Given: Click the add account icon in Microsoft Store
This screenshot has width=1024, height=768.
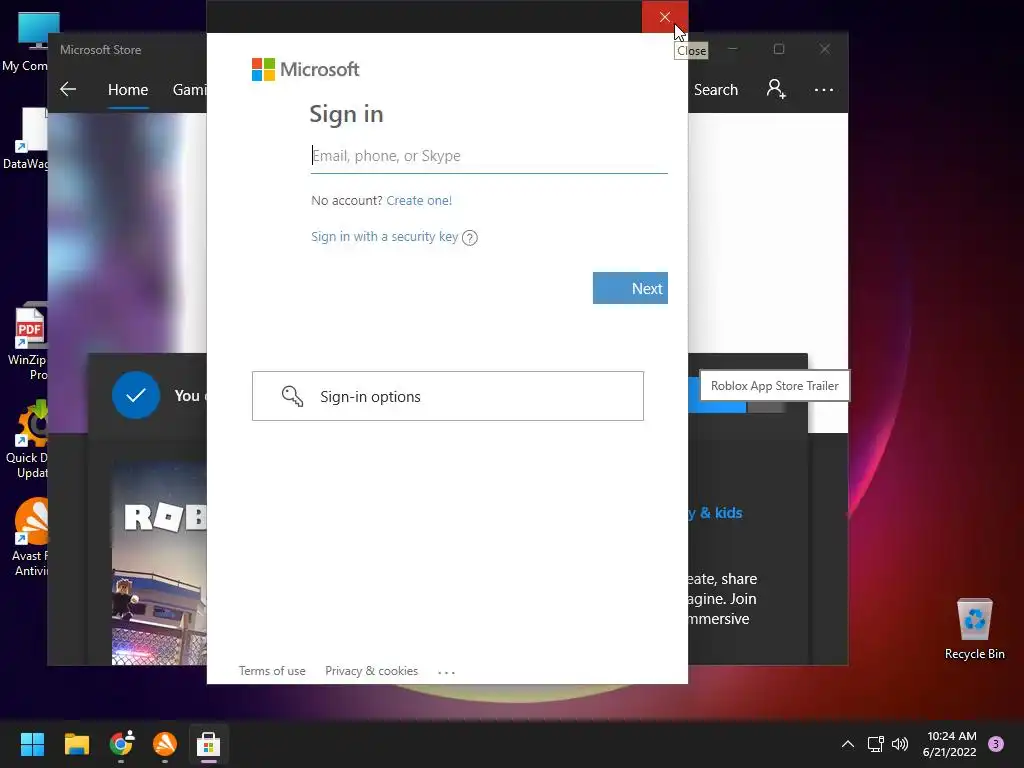Looking at the screenshot, I should click(x=776, y=89).
